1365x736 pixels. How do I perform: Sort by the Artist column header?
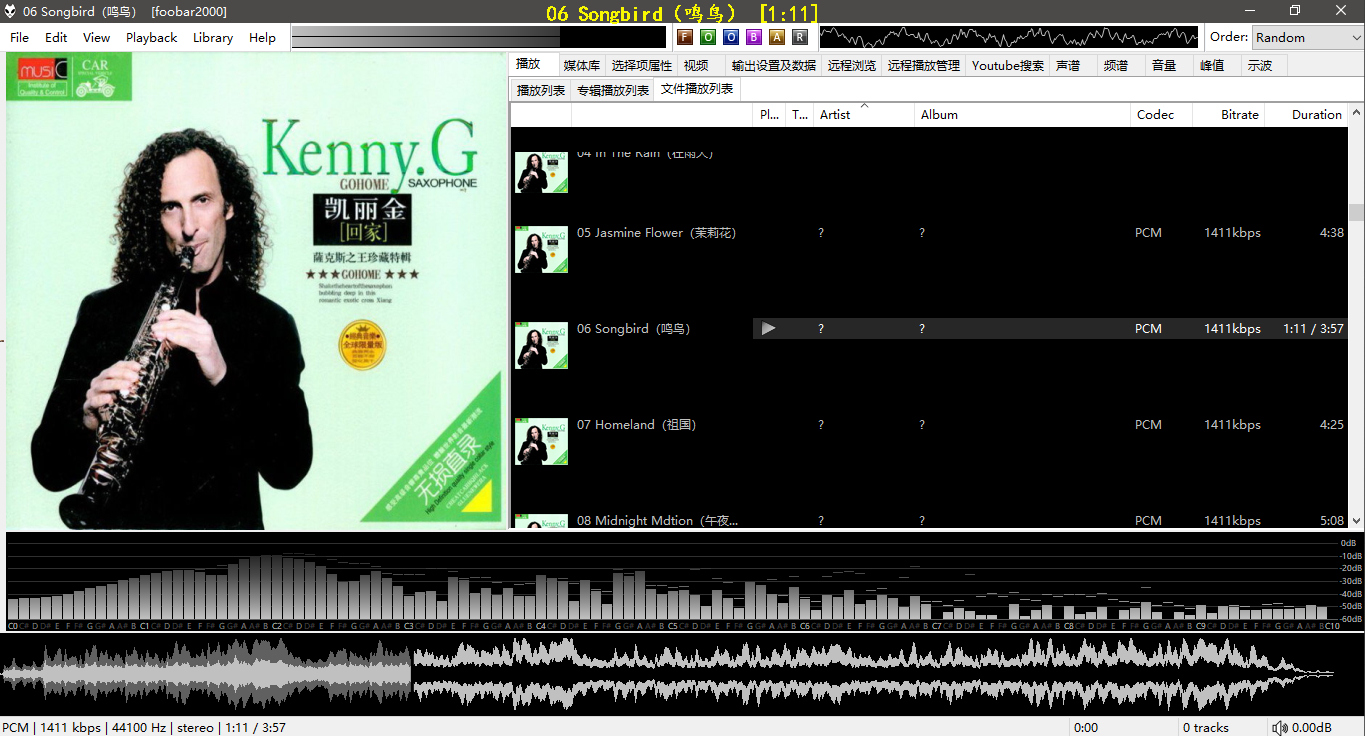pos(864,114)
